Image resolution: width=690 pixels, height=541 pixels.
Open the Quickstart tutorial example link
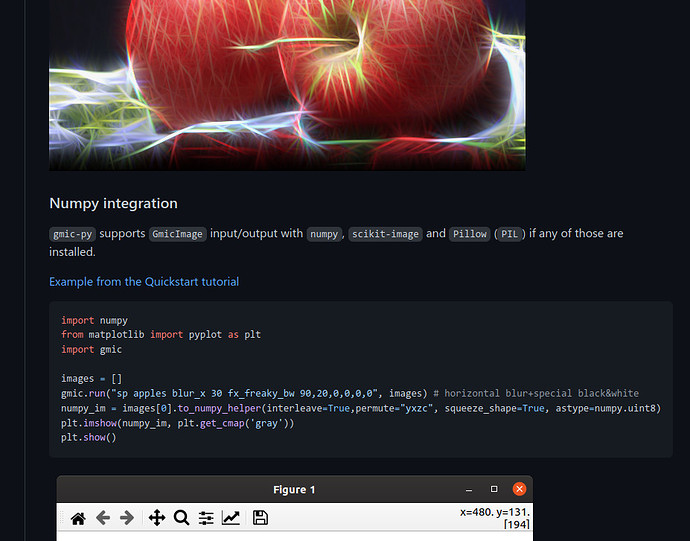144,282
